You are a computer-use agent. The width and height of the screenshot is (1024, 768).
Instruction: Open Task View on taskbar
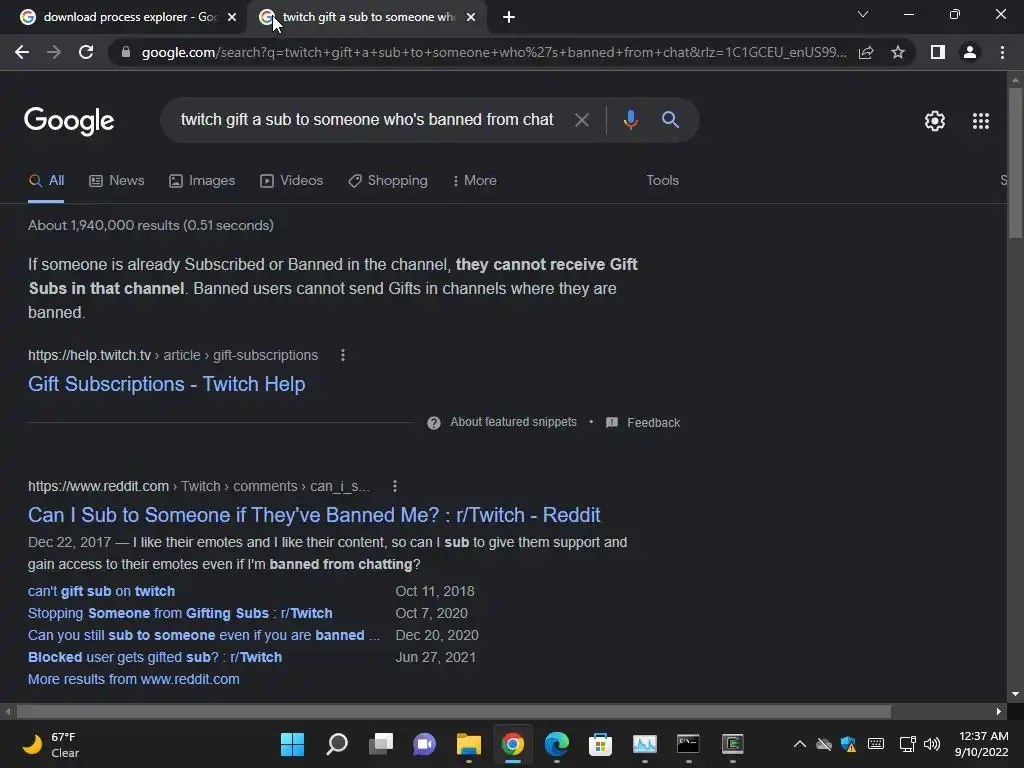click(x=381, y=744)
